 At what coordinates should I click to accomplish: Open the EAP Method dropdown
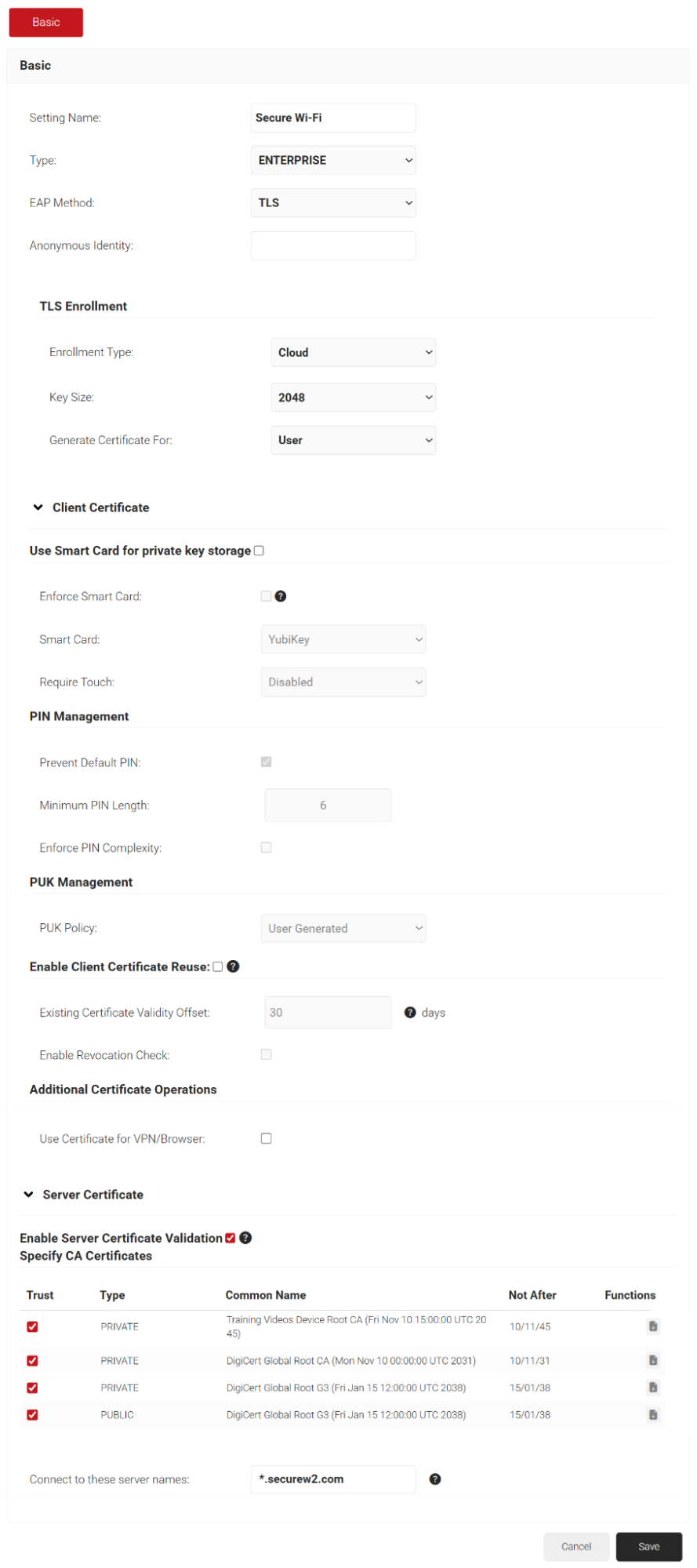click(x=333, y=203)
